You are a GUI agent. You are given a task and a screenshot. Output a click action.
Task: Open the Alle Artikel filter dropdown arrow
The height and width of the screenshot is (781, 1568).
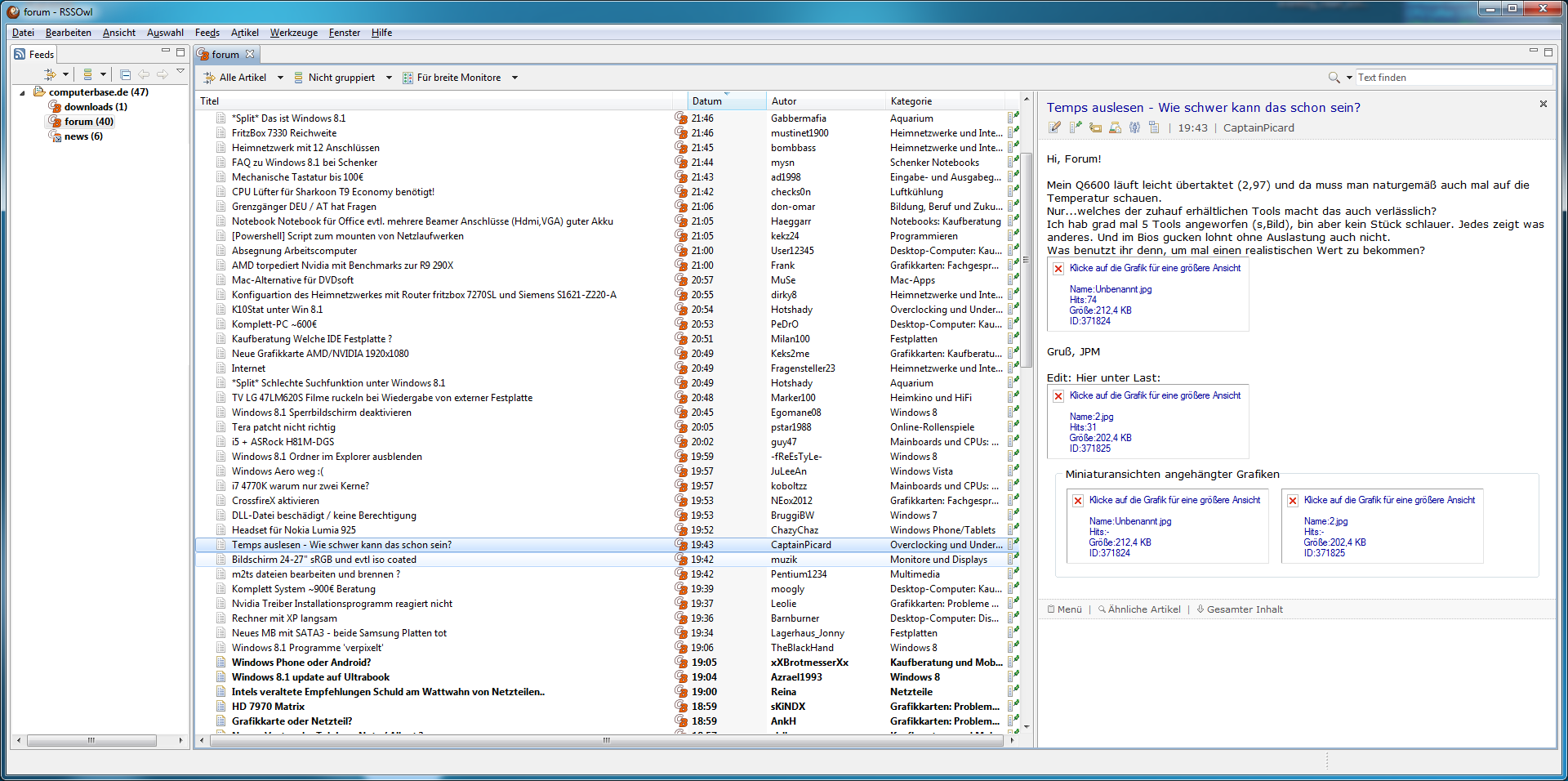tap(280, 78)
